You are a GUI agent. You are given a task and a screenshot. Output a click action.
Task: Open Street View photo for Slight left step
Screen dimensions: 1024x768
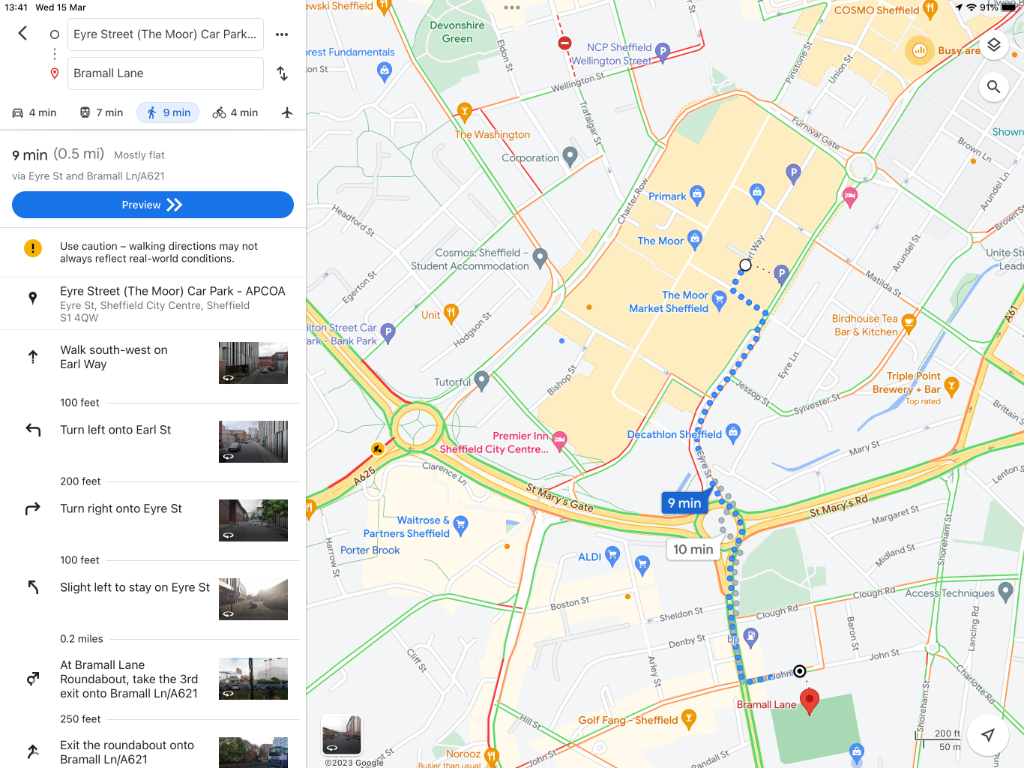tap(253, 599)
